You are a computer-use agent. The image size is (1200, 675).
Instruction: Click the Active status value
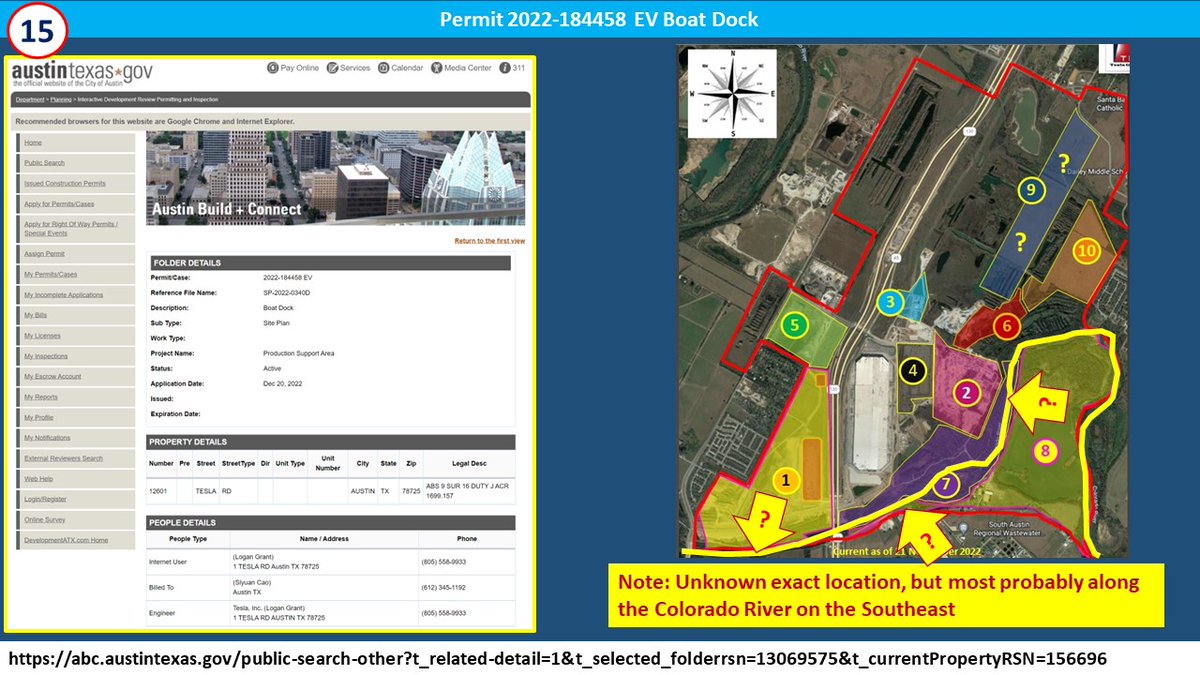point(272,368)
